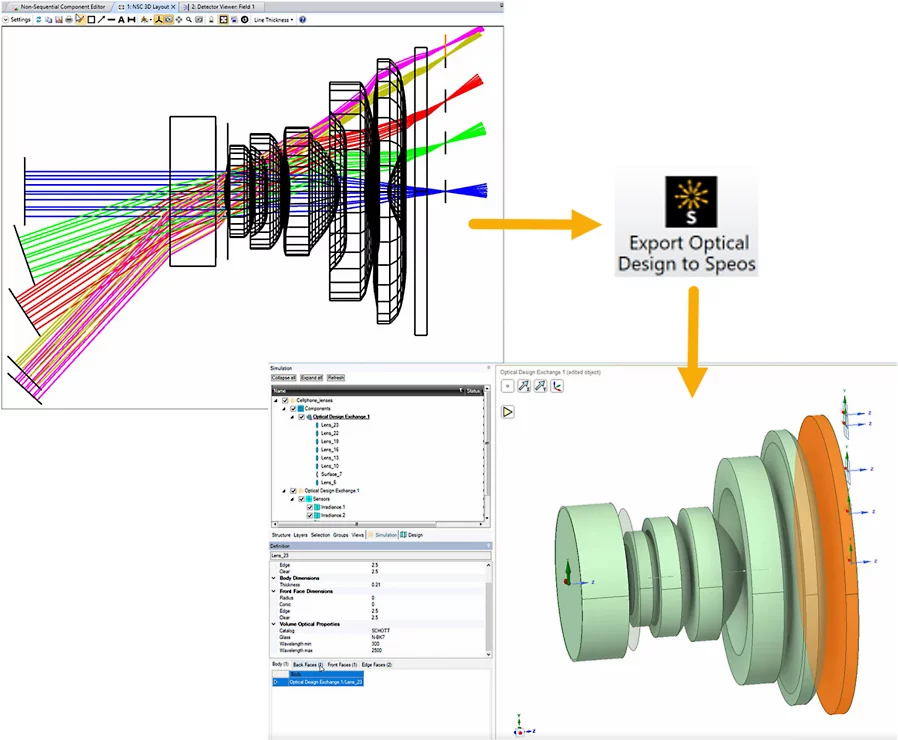Select the rectangle annotation tool
Image resolution: width=898 pixels, height=740 pixels.
coord(91,19)
